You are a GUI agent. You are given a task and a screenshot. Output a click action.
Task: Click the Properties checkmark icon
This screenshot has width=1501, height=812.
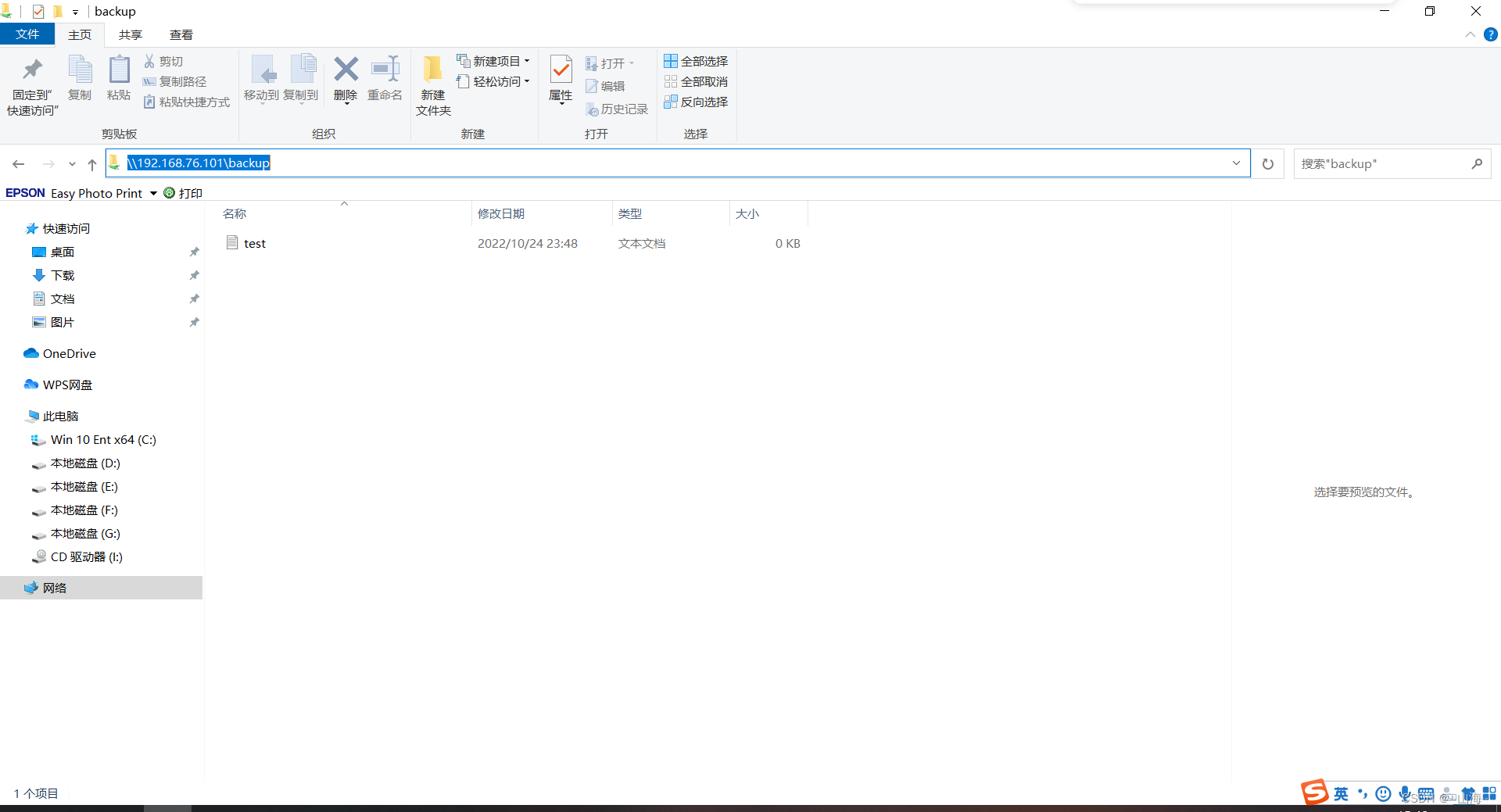click(x=561, y=70)
